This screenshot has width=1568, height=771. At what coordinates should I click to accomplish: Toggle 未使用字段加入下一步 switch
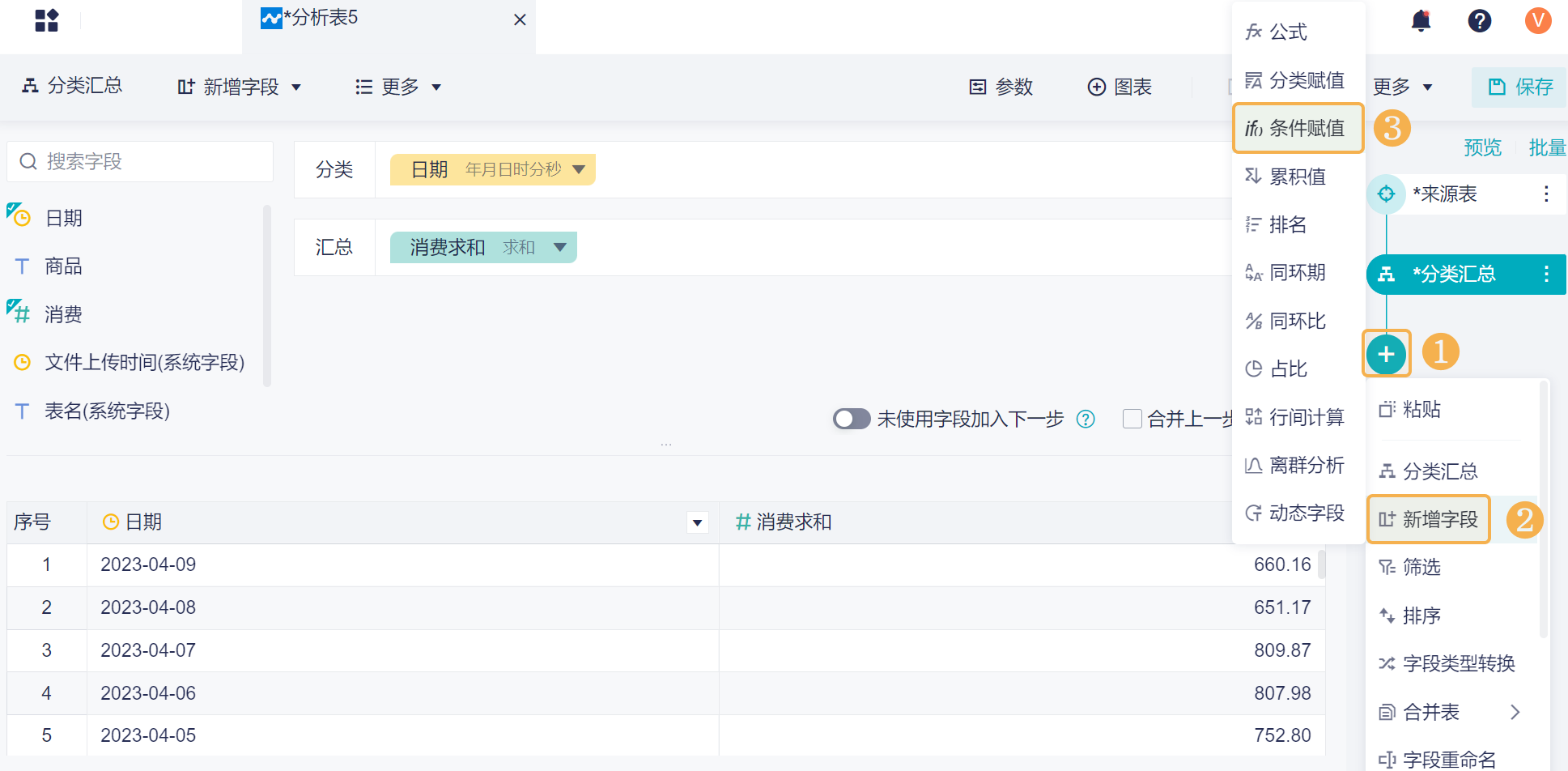(852, 419)
